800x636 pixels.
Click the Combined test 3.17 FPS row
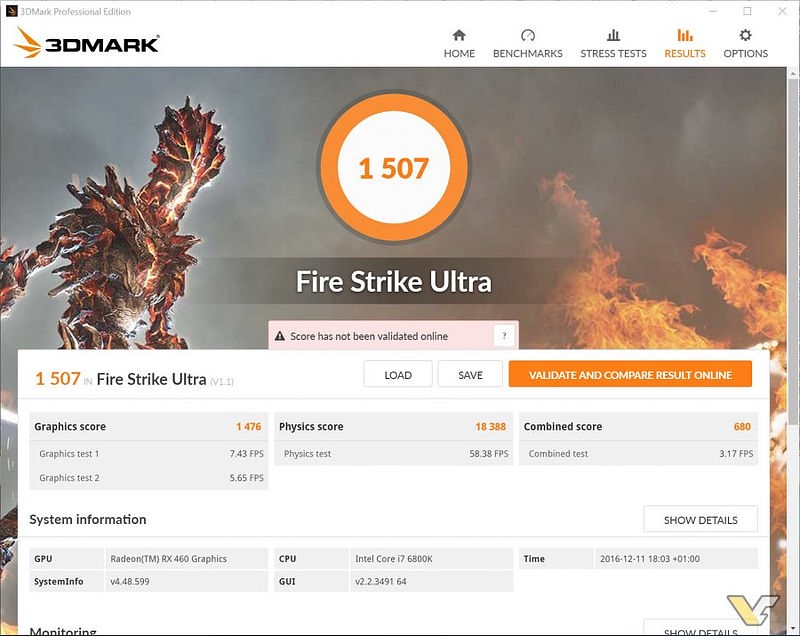pyautogui.click(x=638, y=453)
